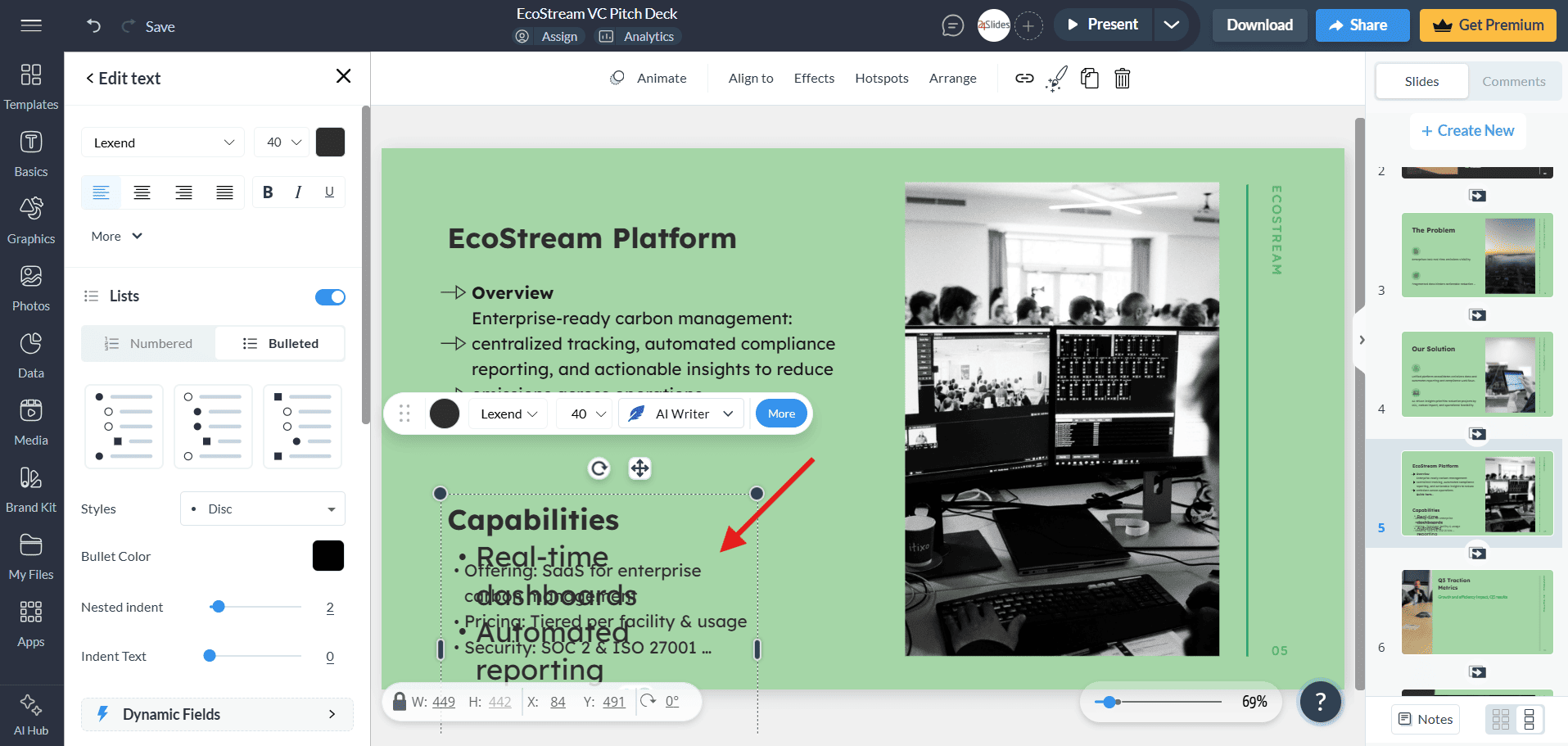This screenshot has width=1568, height=746.
Task: Open the Bullet Color black swatch
Action: point(328,556)
